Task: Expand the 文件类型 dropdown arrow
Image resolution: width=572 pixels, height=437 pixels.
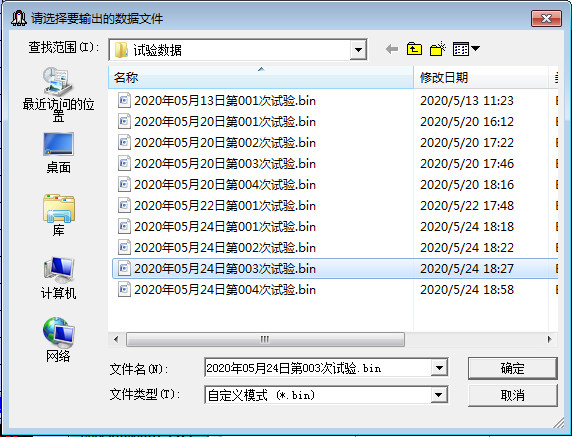Action: pyautogui.click(x=438, y=395)
